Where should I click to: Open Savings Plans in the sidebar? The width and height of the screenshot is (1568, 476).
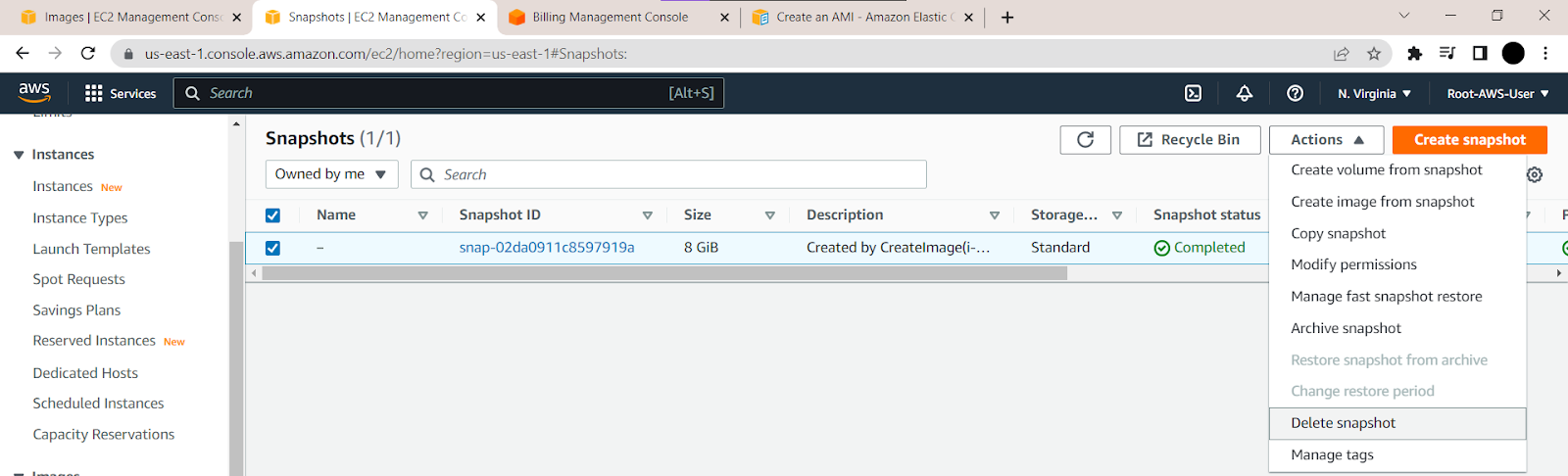coord(76,310)
